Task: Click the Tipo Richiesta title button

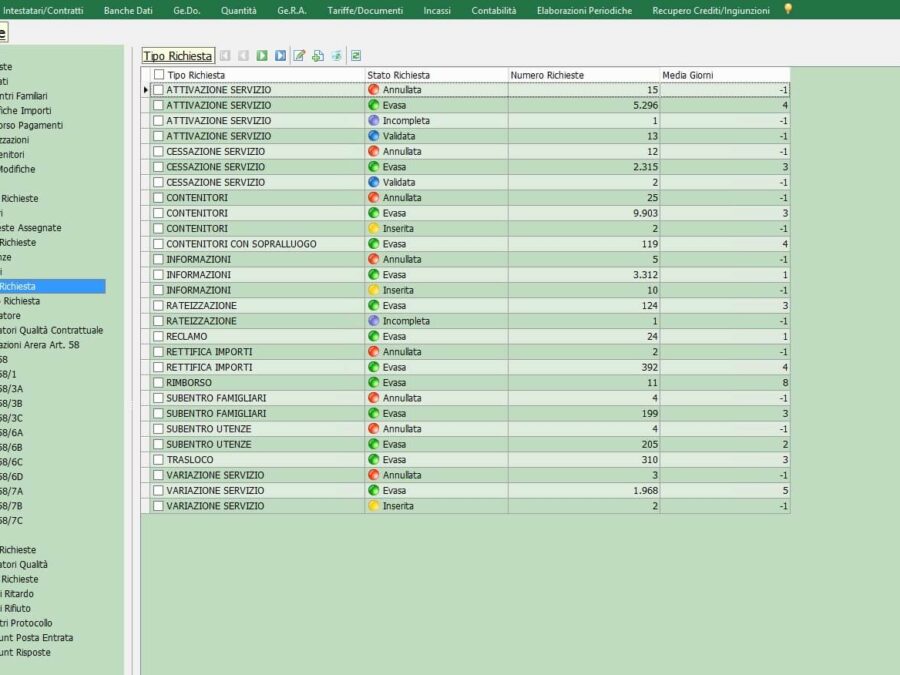Action: [177, 56]
